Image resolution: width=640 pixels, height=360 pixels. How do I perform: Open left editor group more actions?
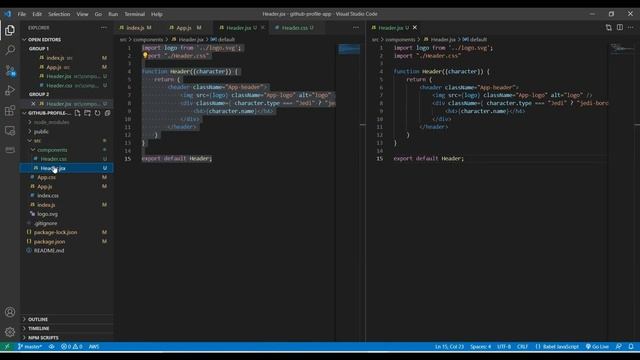[x=356, y=28]
